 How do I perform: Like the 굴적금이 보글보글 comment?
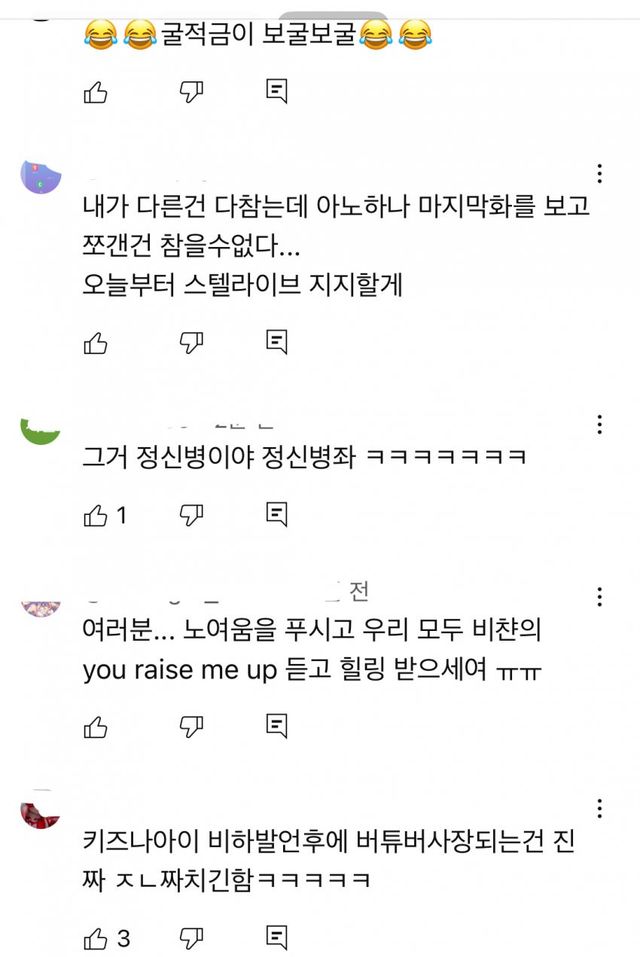coord(96,93)
